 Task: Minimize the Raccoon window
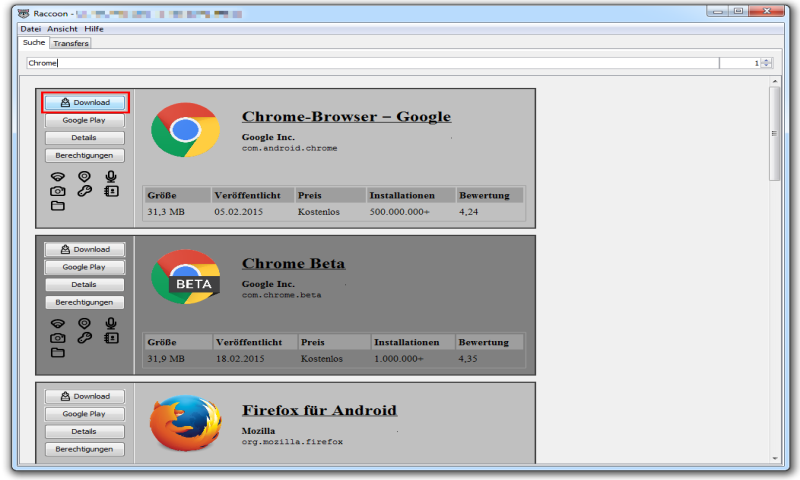pyautogui.click(x=718, y=11)
